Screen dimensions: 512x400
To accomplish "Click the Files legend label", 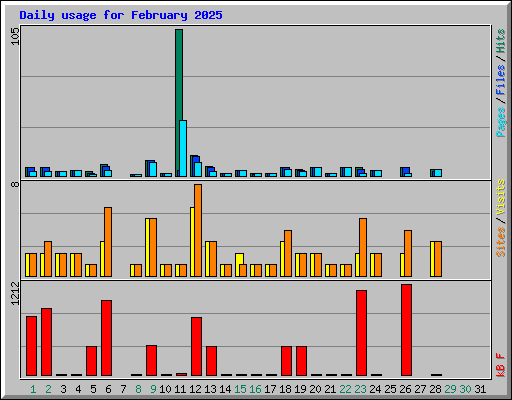I will point(501,80).
